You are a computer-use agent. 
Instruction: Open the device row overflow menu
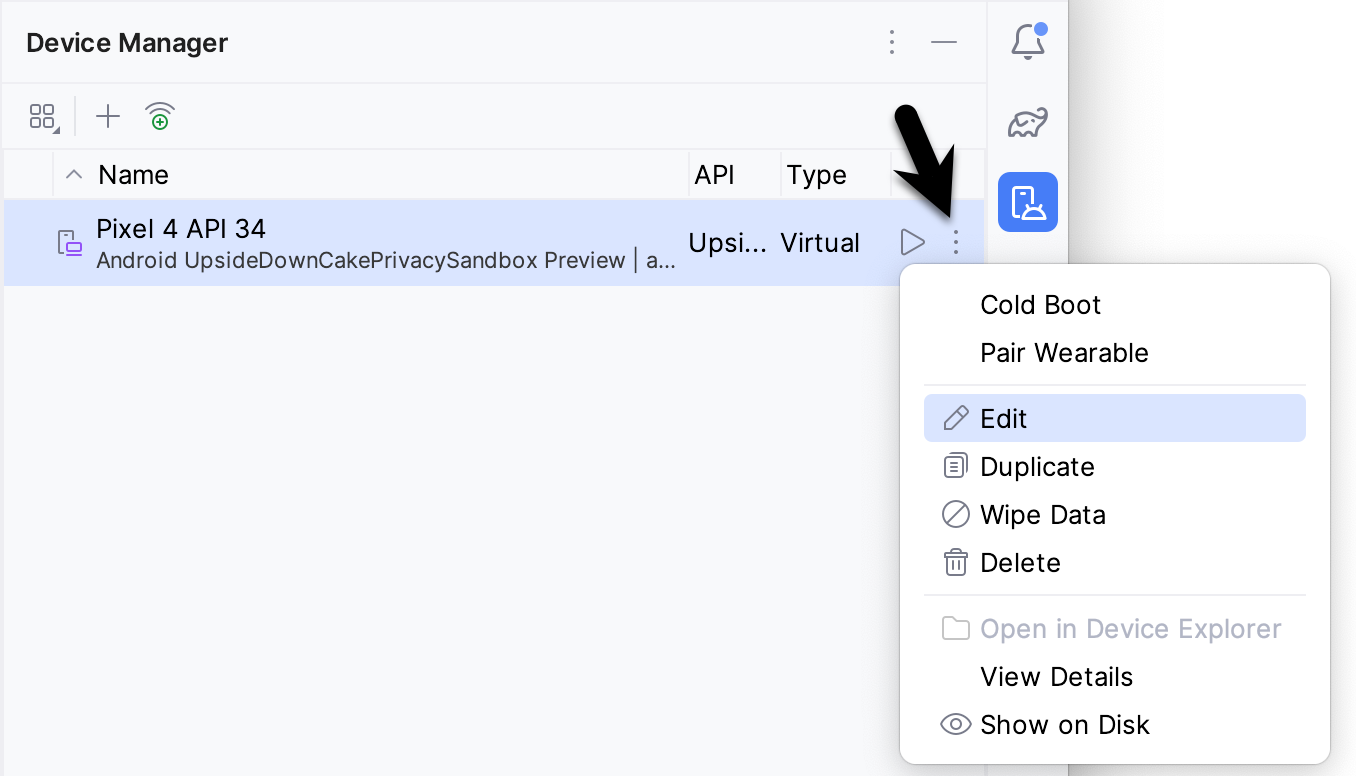pyautogui.click(x=955, y=241)
